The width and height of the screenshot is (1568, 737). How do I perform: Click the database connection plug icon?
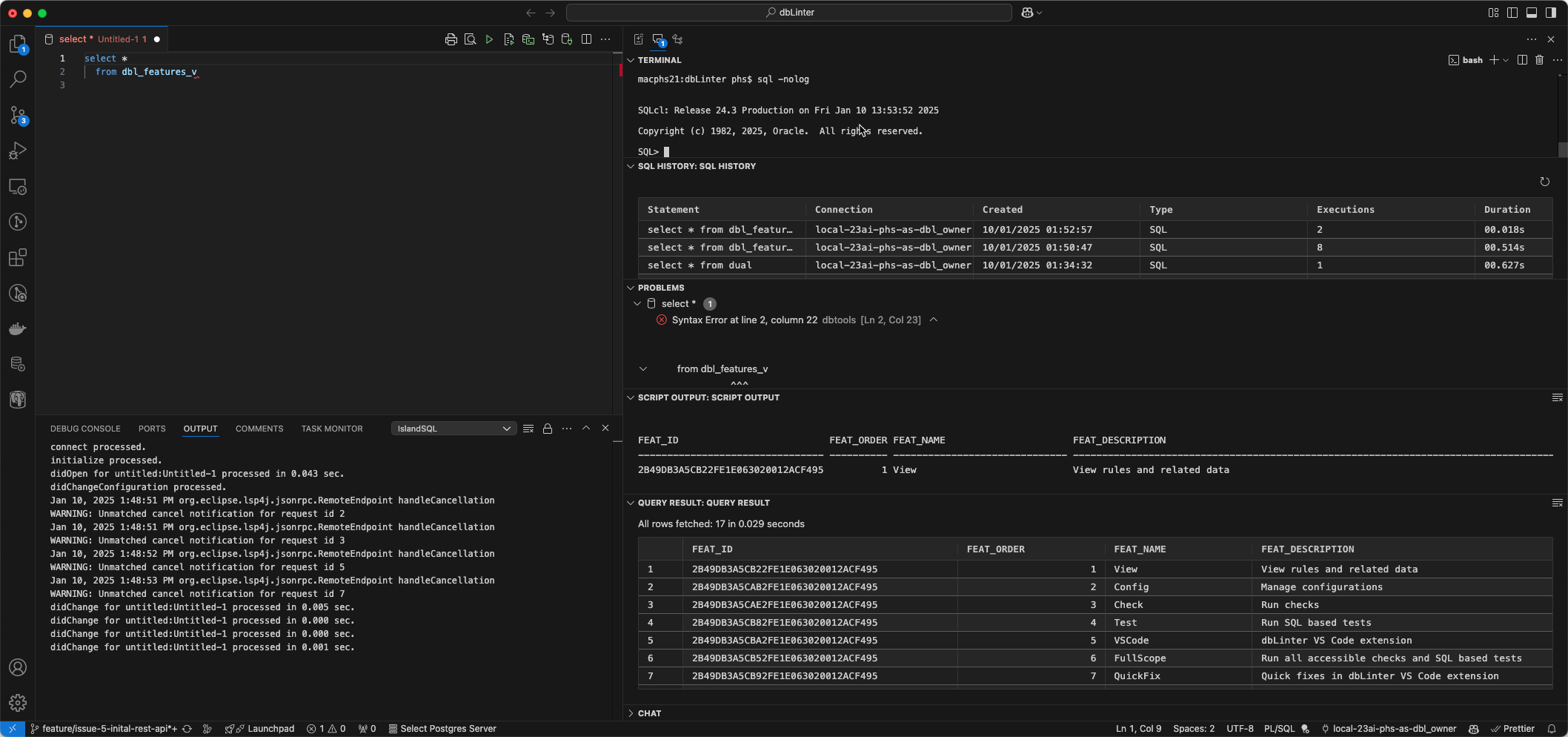(x=567, y=39)
